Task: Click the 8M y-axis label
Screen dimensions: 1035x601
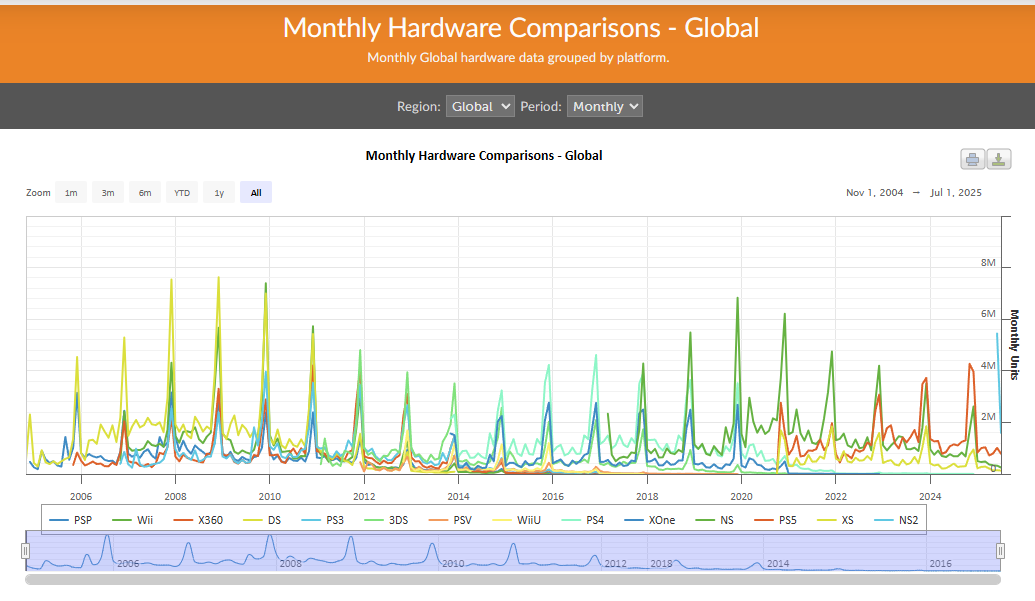Action: coord(988,263)
